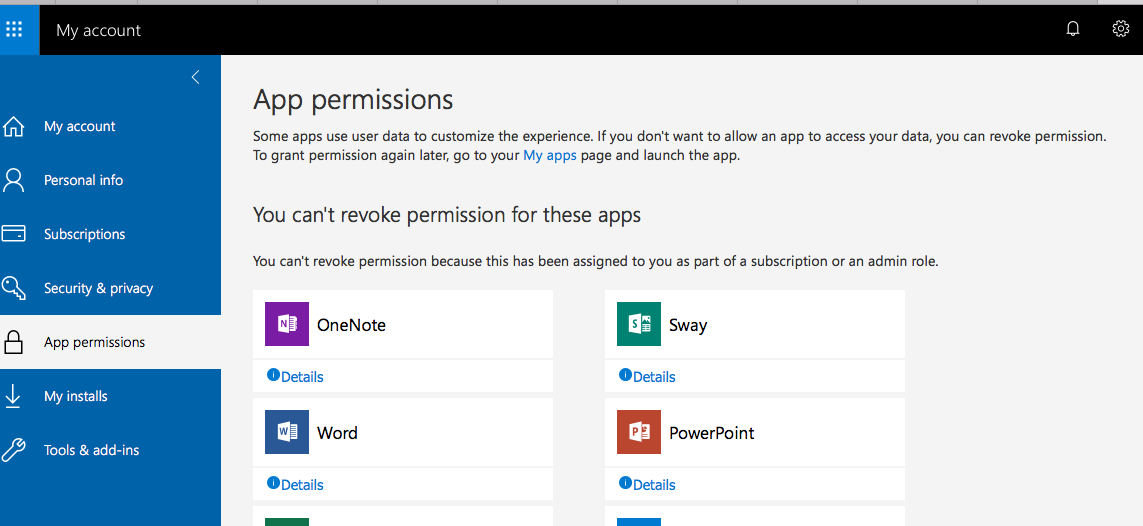Click the person icon beside Personal info
1143x526 pixels.
[x=14, y=180]
